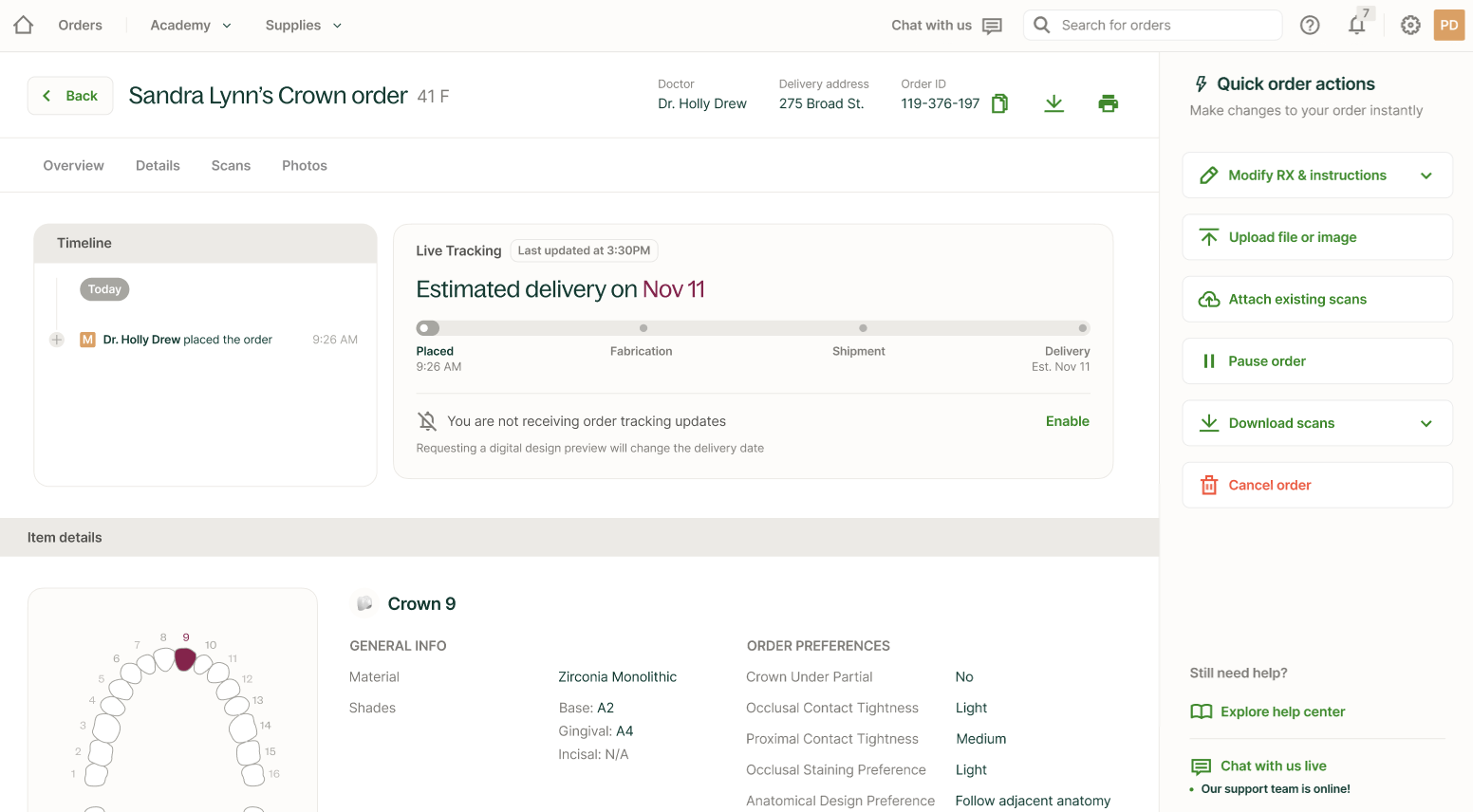Open notifications bell icon
Screen dimensions: 1473x812
tap(1356, 26)
